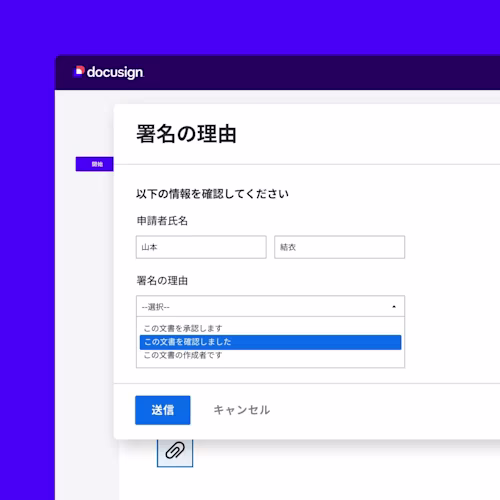Image resolution: width=500 pixels, height=500 pixels.
Task: Click the キャンセル link
Action: click(242, 410)
